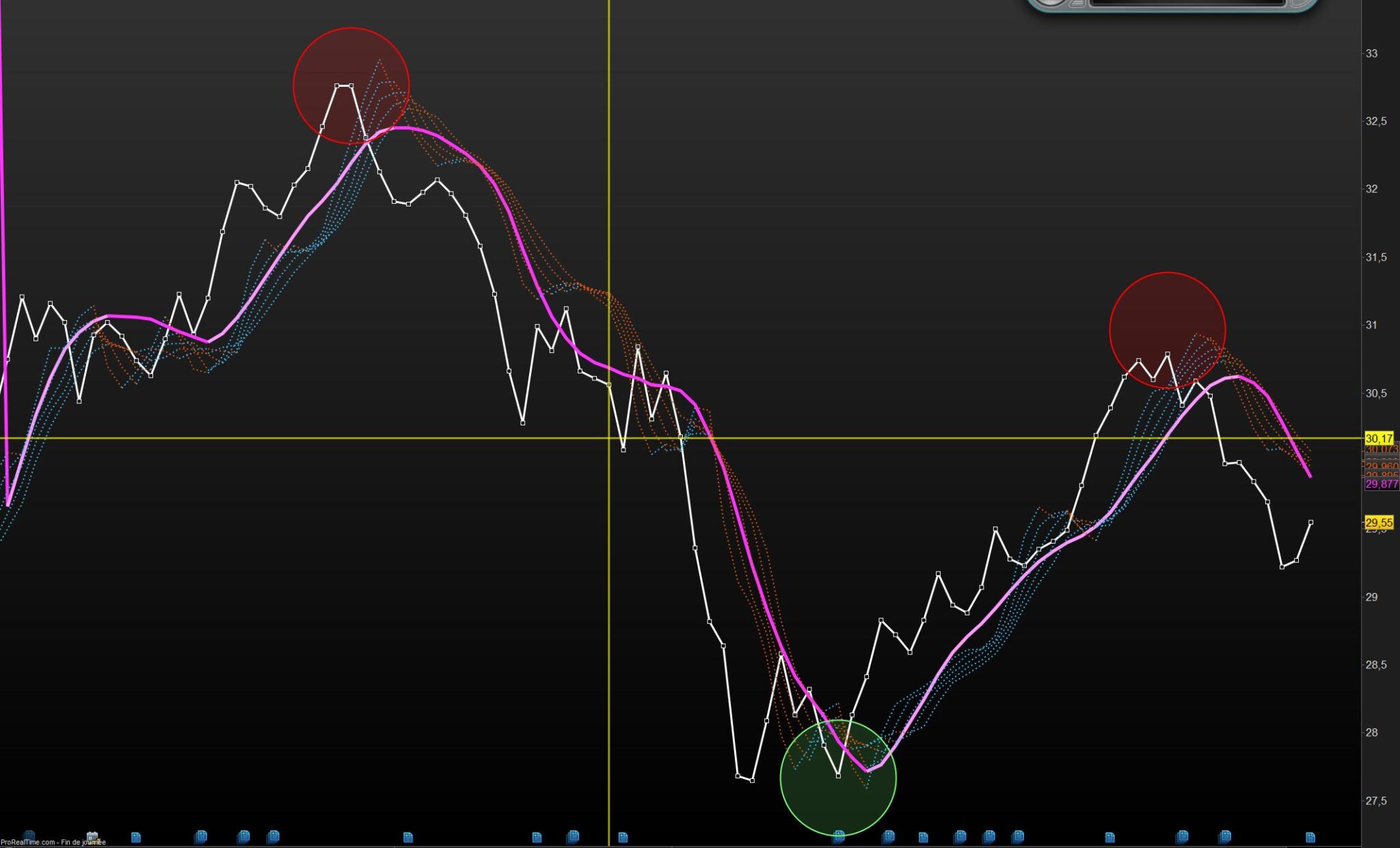Click the calendar event icon at bottom left

(x=92, y=836)
